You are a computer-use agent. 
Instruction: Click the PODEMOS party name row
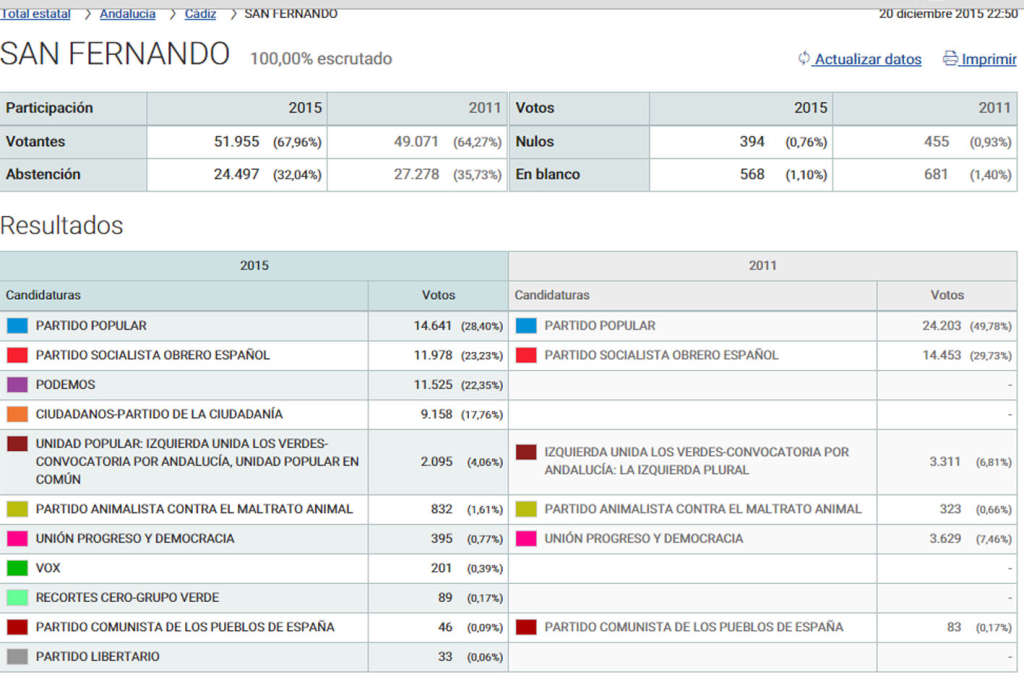click(x=66, y=385)
